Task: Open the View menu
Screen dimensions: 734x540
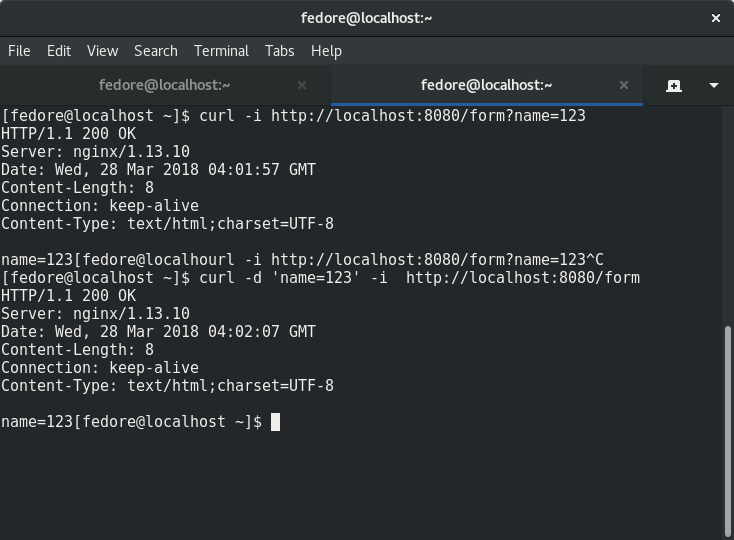Action: tap(103, 51)
